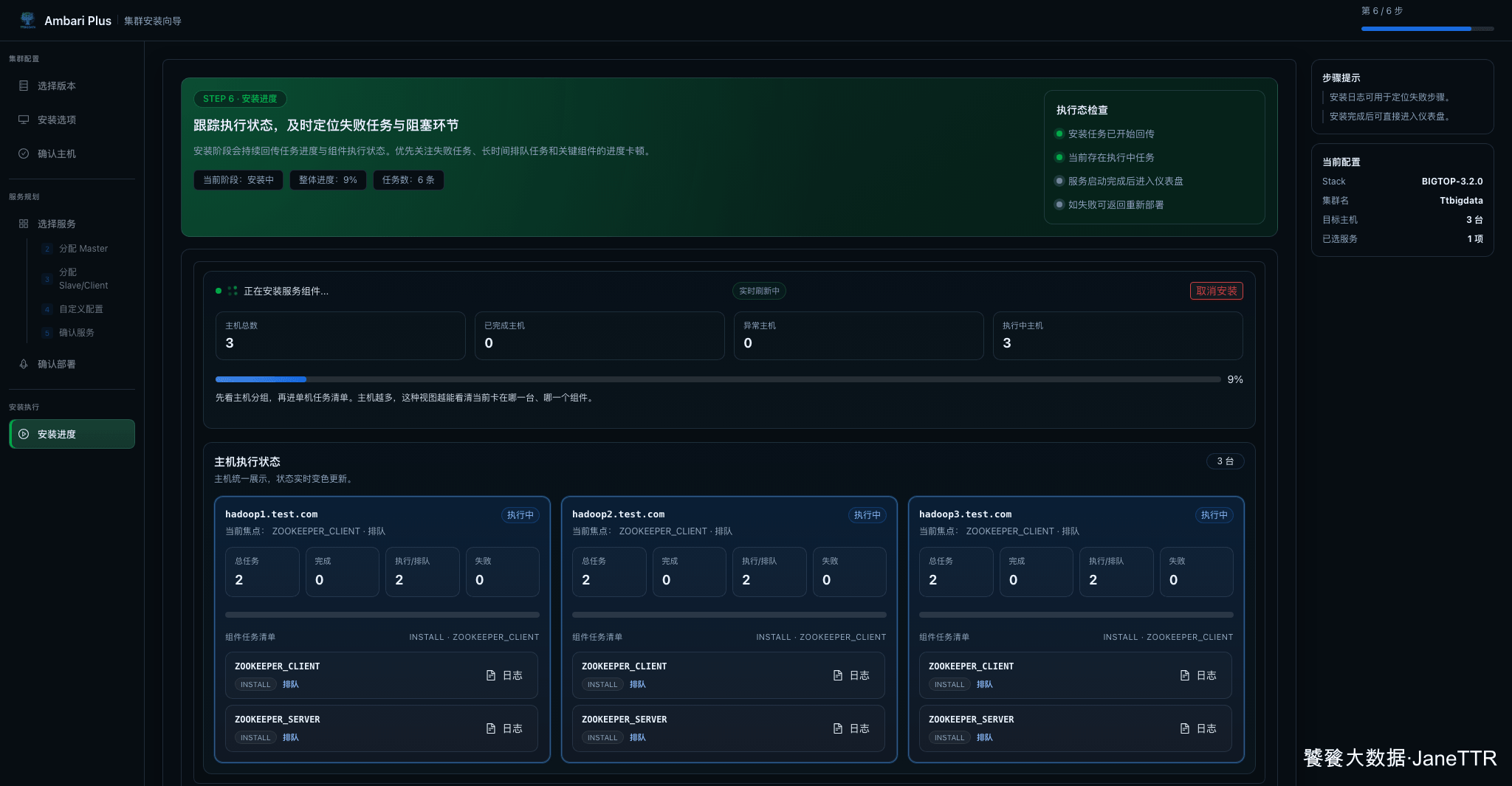The width and height of the screenshot is (1512, 786).
Task: Click the 已完成主机 stat card
Action: (x=599, y=336)
